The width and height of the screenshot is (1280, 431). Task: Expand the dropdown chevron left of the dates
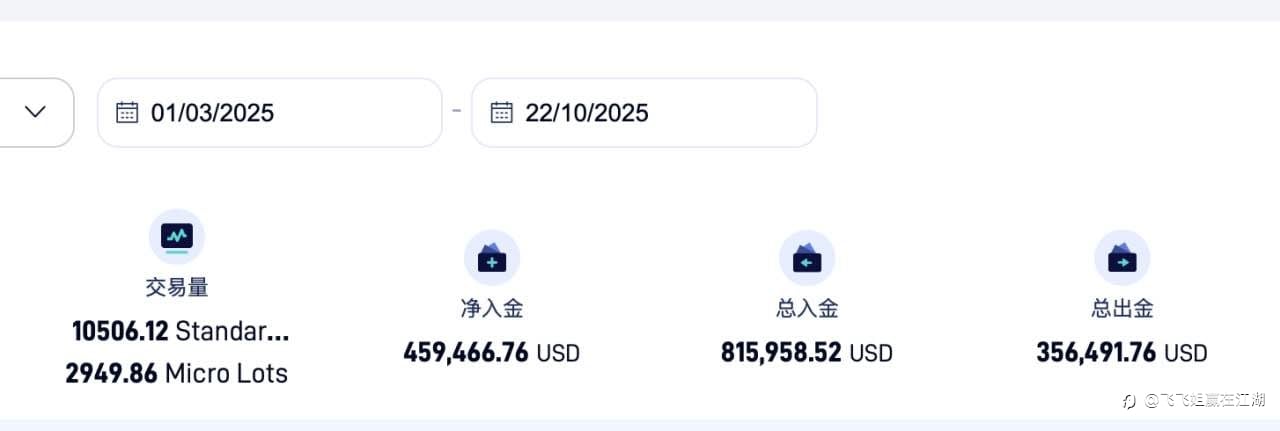click(35, 112)
